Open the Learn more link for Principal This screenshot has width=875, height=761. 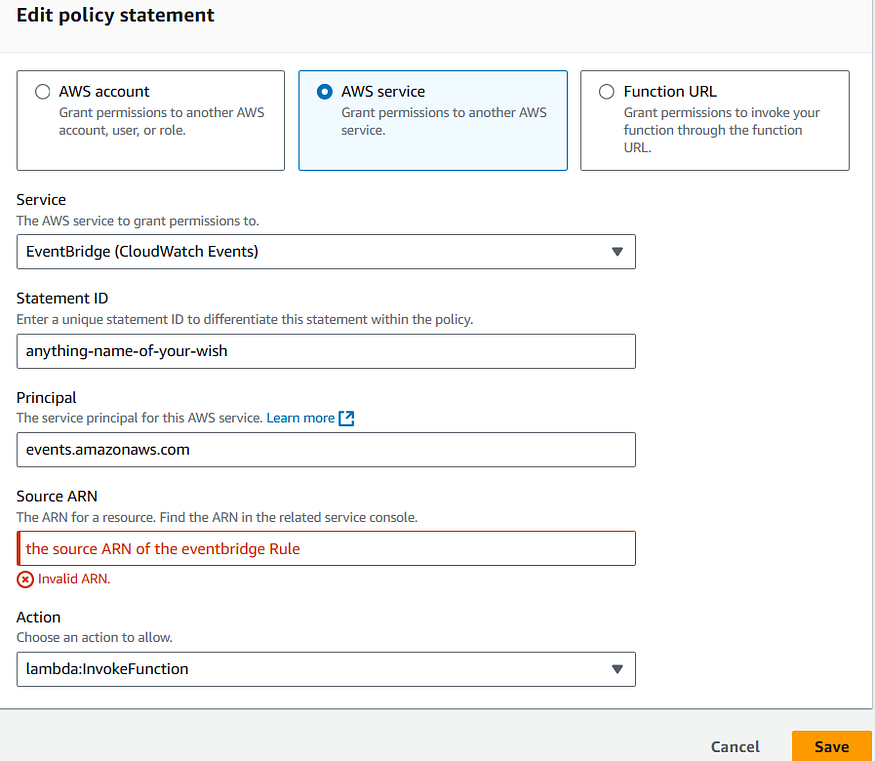pyautogui.click(x=301, y=418)
